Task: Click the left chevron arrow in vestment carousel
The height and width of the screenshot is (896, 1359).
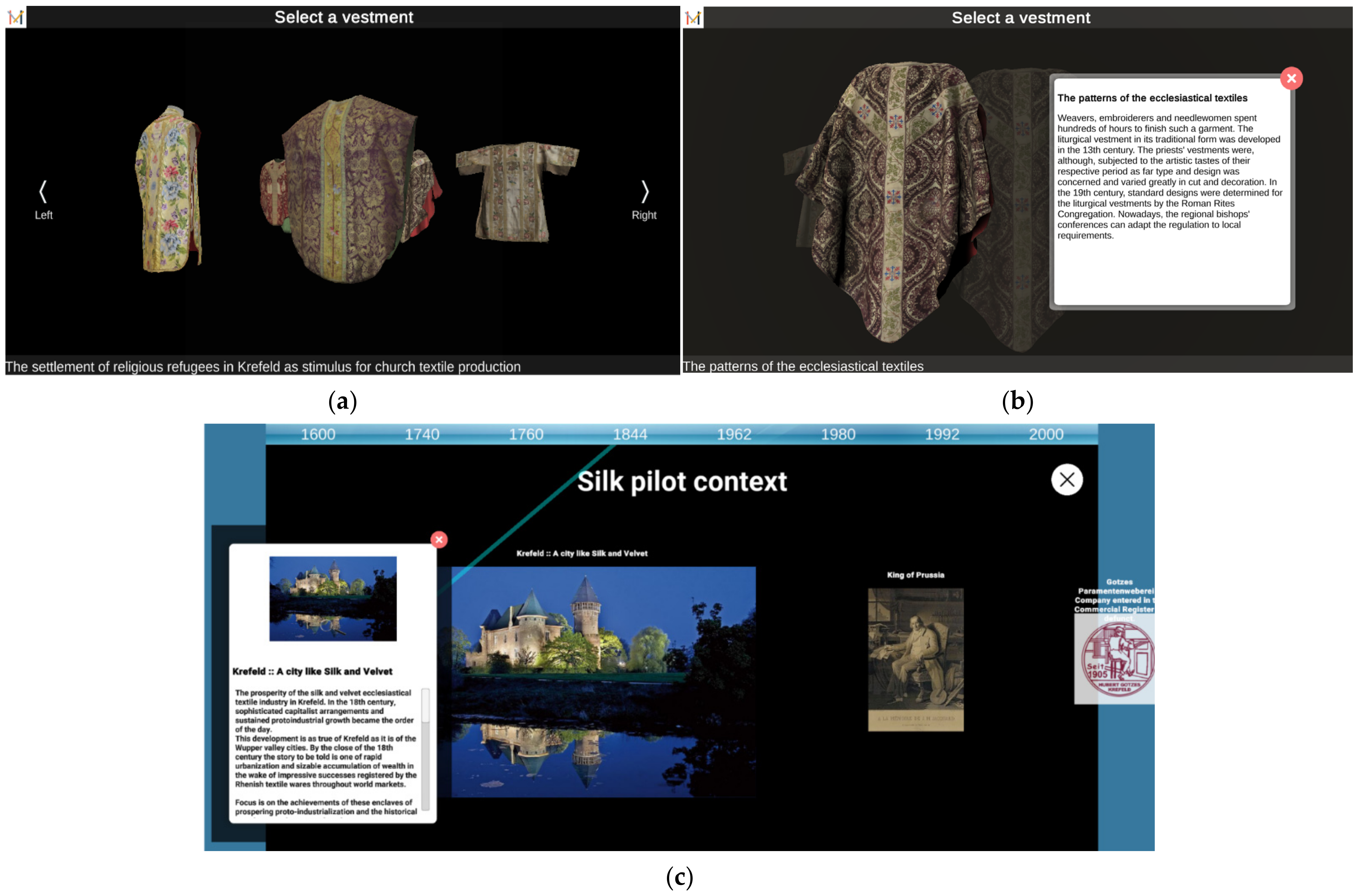Action: 43,192
